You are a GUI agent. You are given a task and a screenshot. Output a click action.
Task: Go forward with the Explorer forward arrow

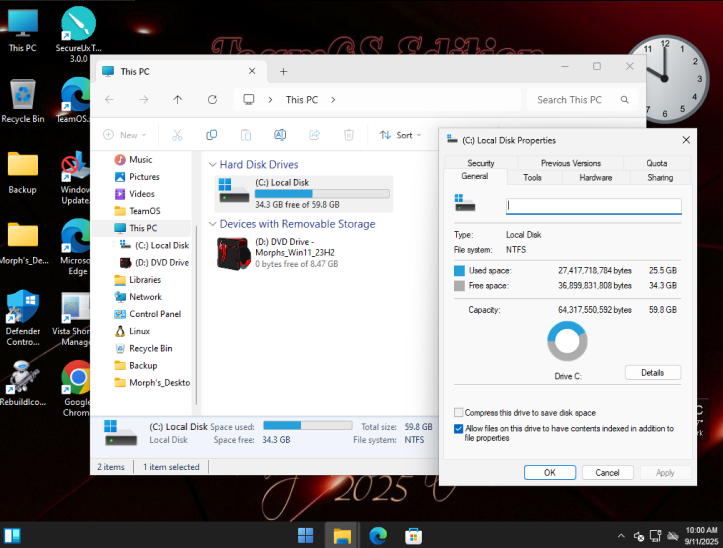click(144, 100)
